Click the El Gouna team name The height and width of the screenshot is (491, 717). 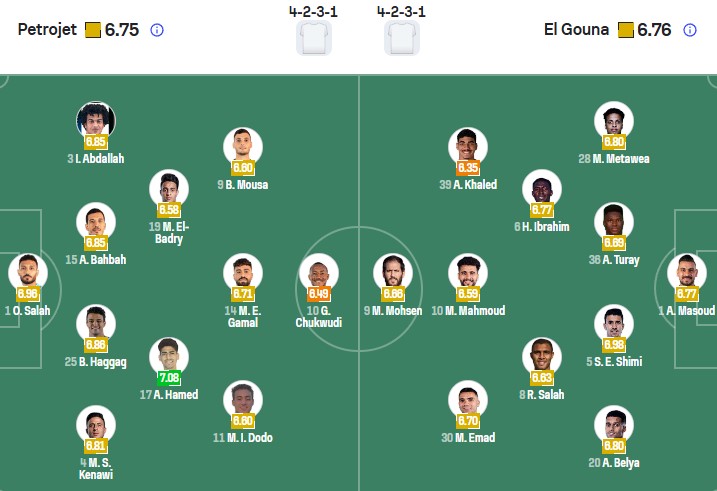pos(576,30)
